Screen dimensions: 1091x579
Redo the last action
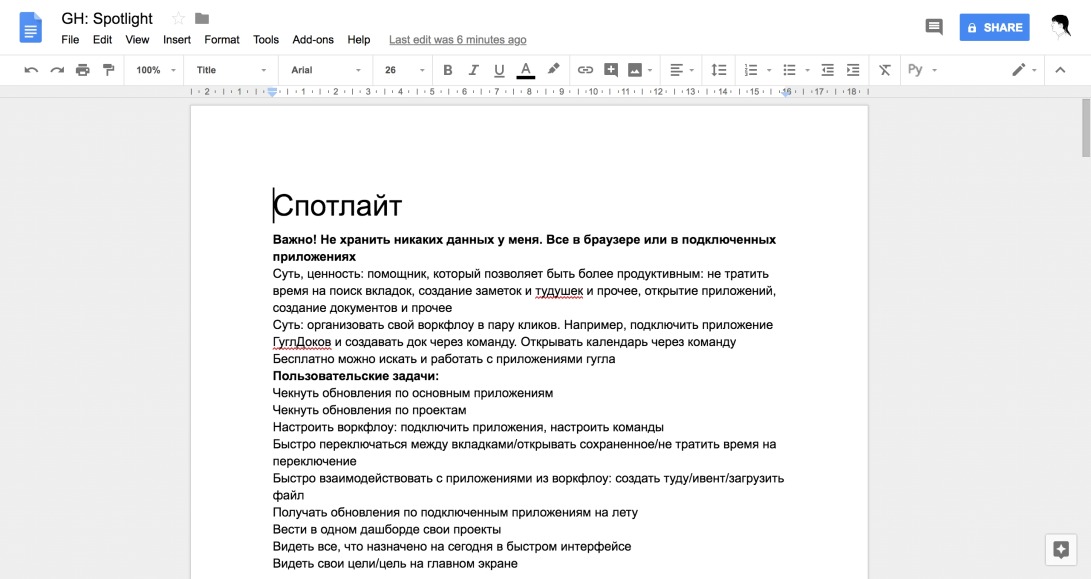pyautogui.click(x=57, y=70)
